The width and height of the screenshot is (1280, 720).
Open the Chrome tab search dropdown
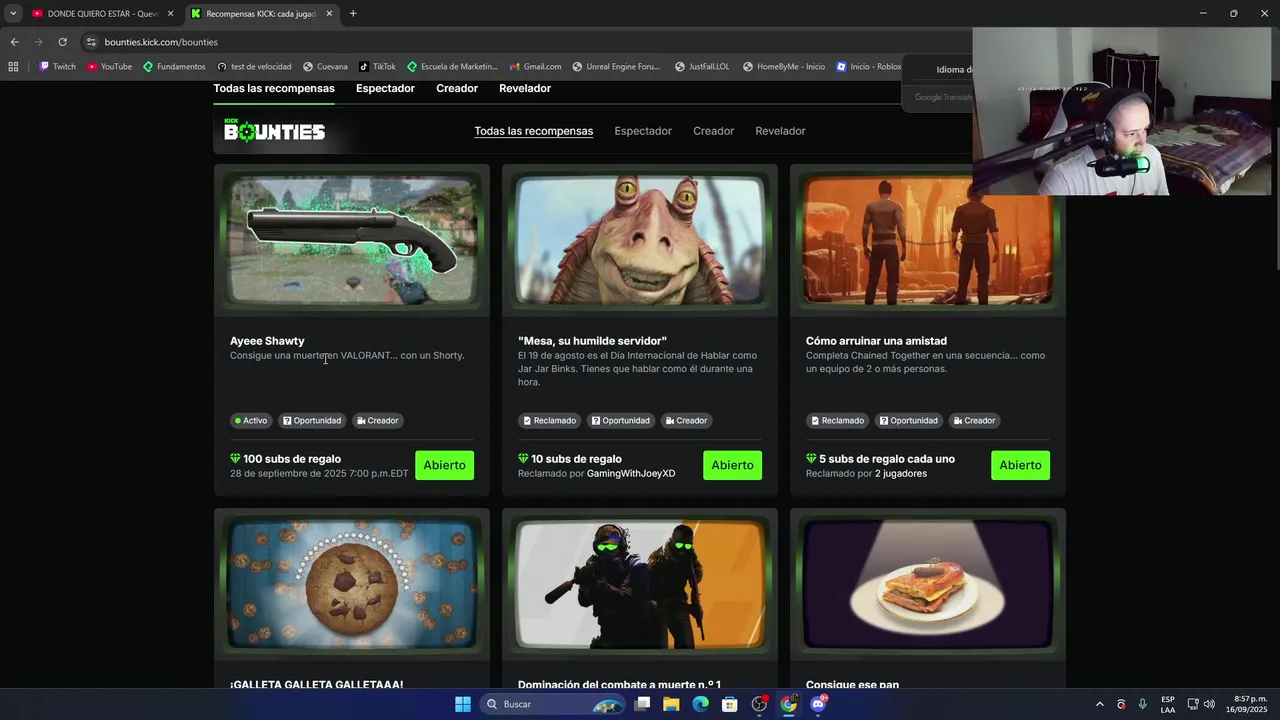13,13
